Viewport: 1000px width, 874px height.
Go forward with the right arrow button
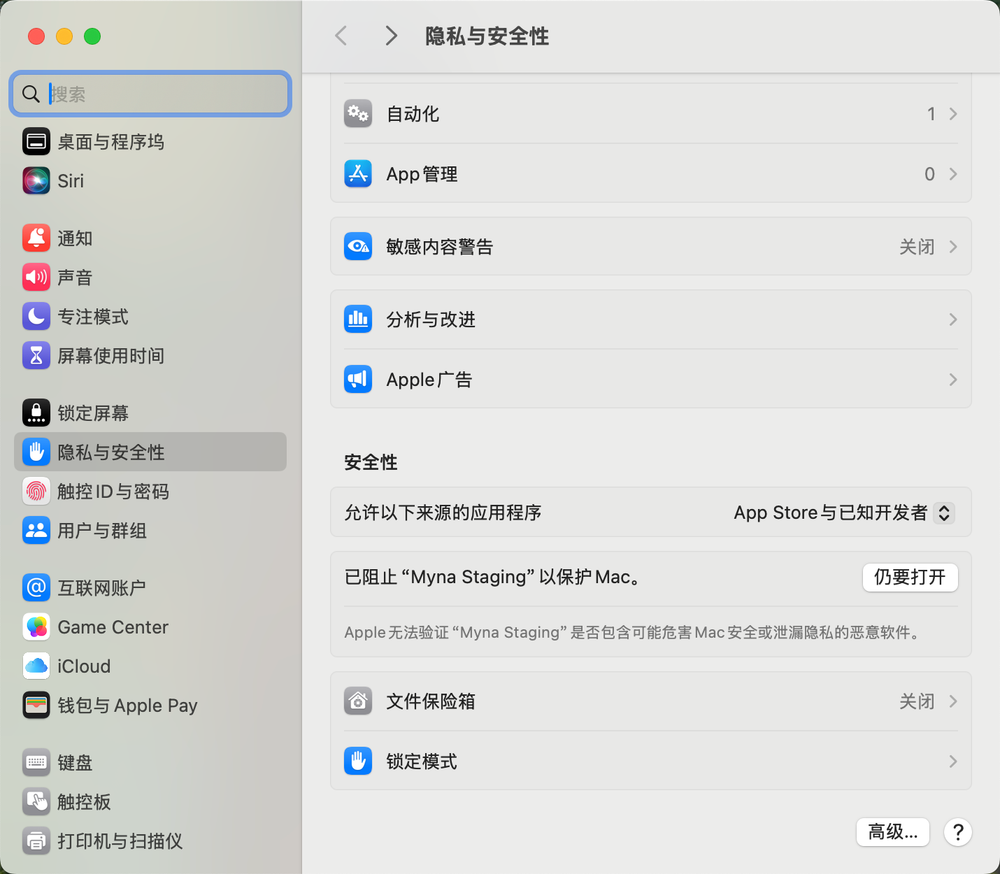coord(391,36)
